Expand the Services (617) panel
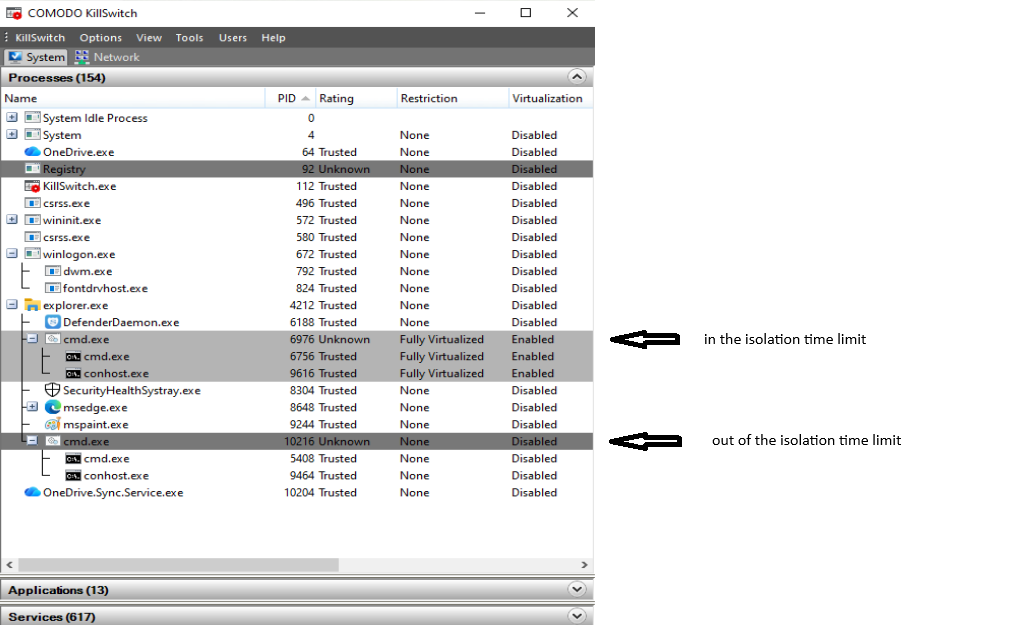This screenshot has width=1020, height=625. [576, 616]
